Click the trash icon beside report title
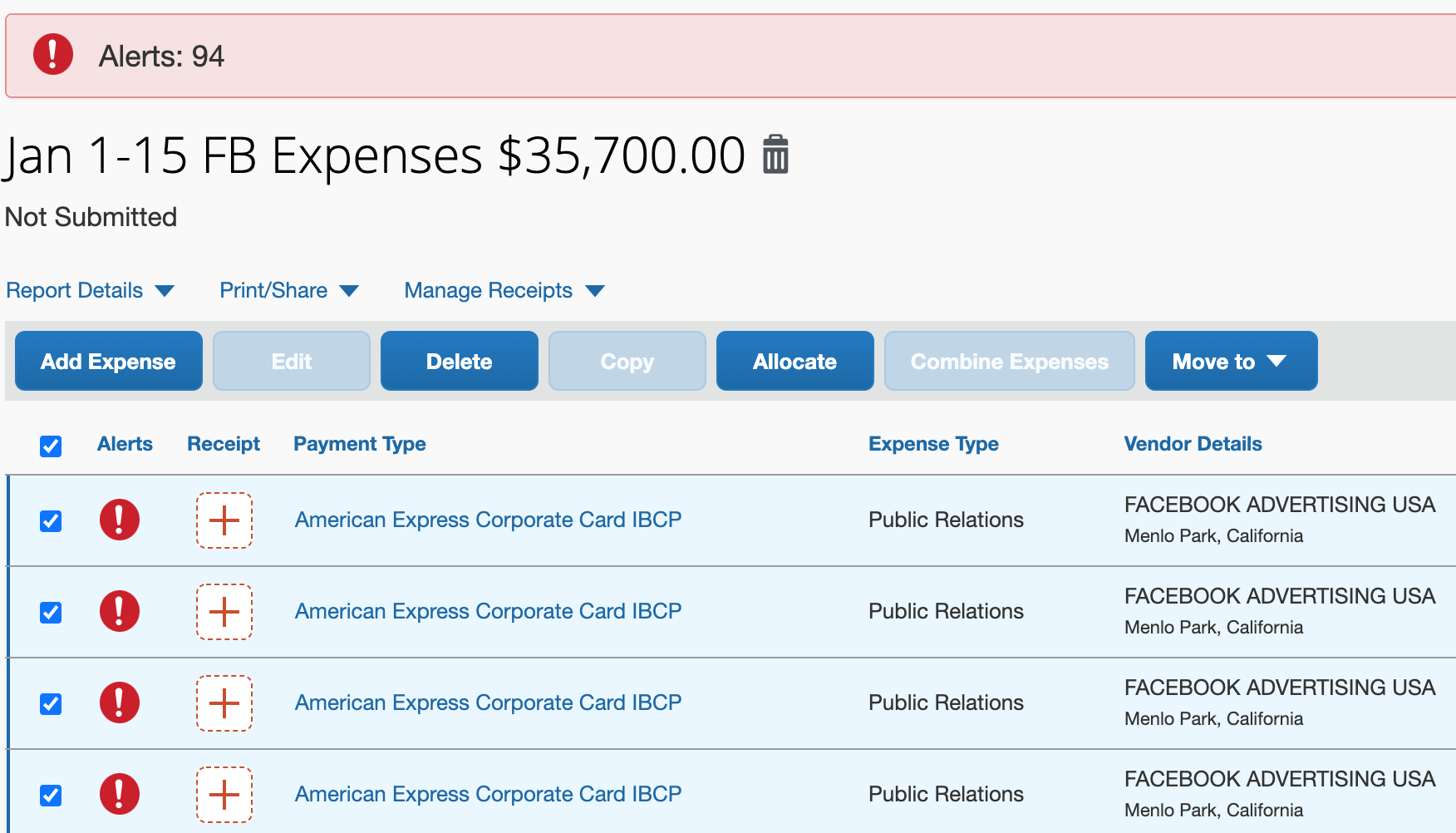 [x=775, y=155]
